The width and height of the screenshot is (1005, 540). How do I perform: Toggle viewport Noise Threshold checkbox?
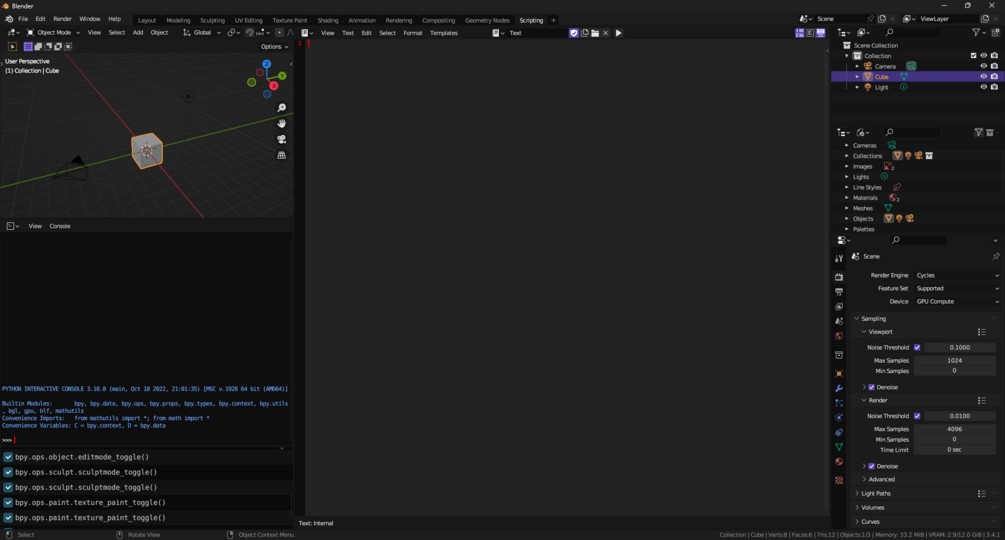tap(917, 347)
